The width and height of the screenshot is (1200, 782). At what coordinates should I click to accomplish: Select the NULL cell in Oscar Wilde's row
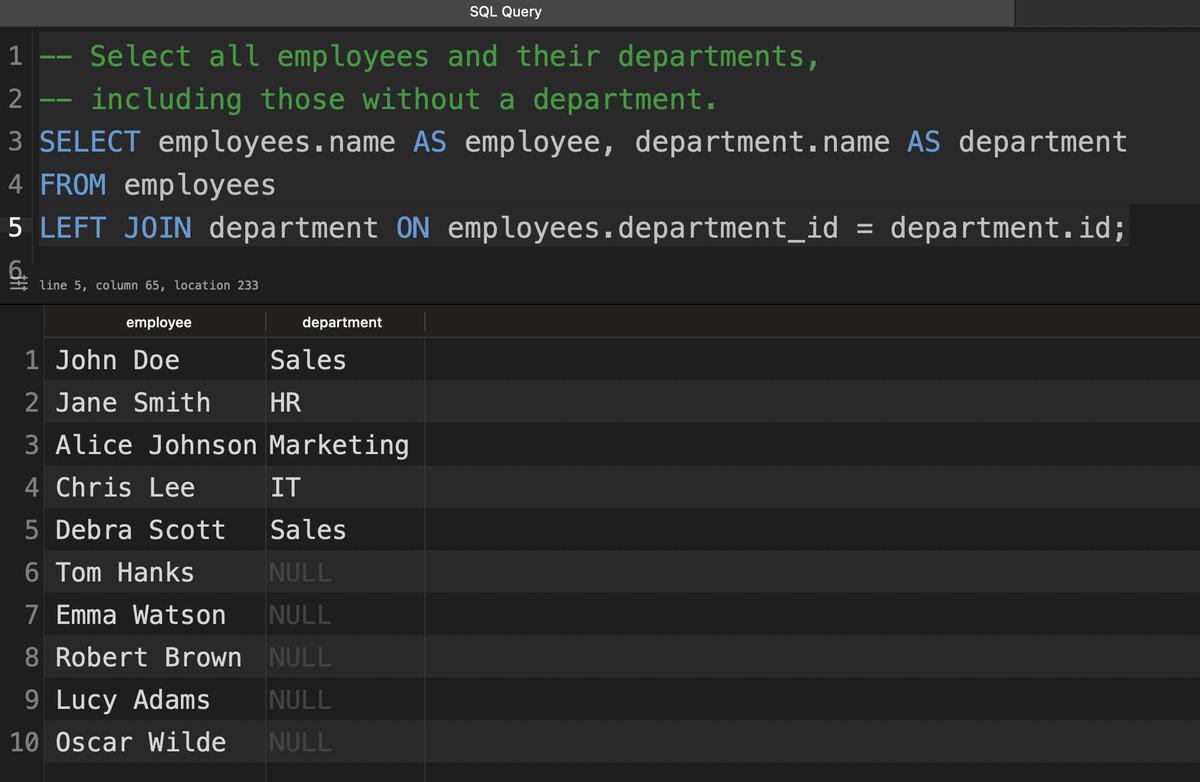[346, 742]
